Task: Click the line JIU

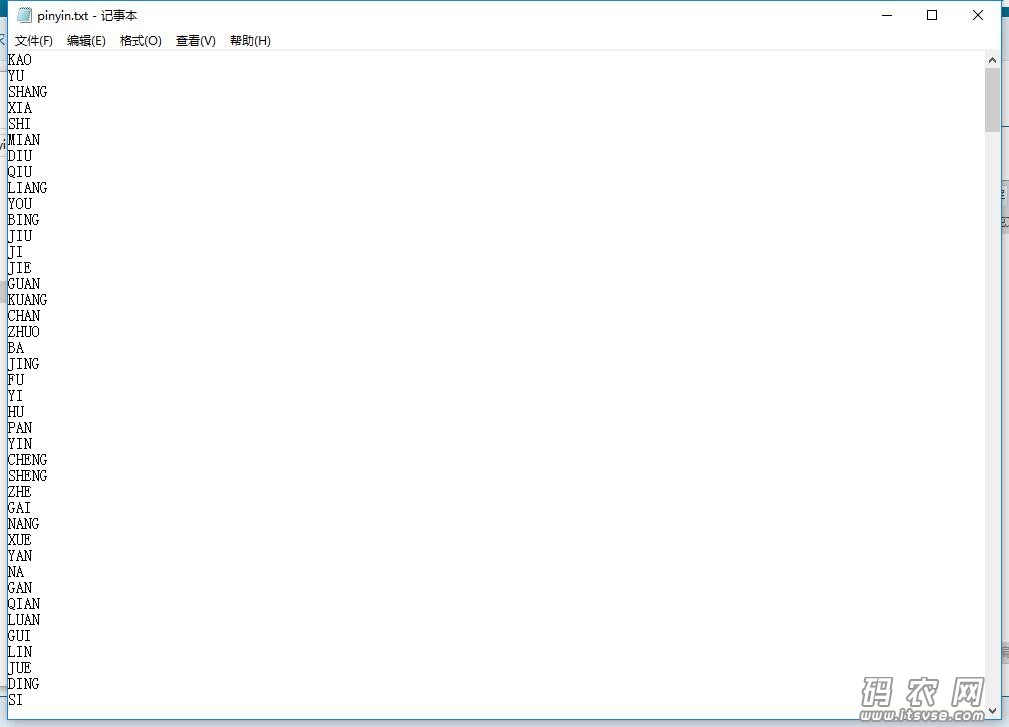Action: coord(19,236)
